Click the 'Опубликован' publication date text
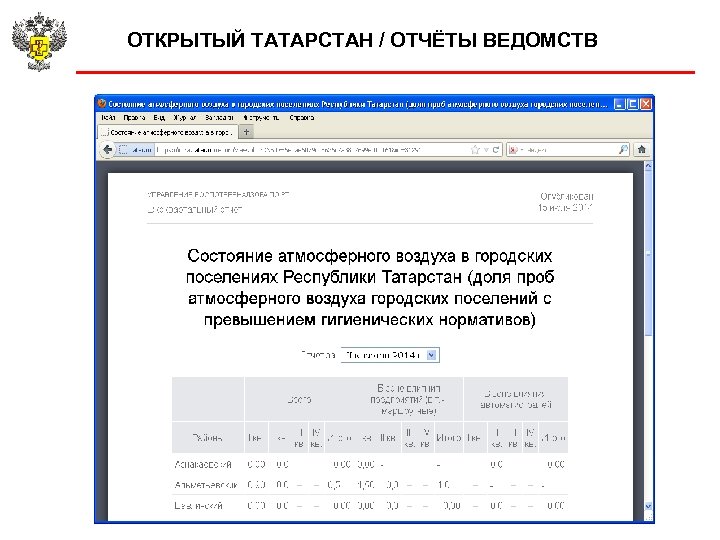Screen dimensions: 720x540 [x=566, y=202]
